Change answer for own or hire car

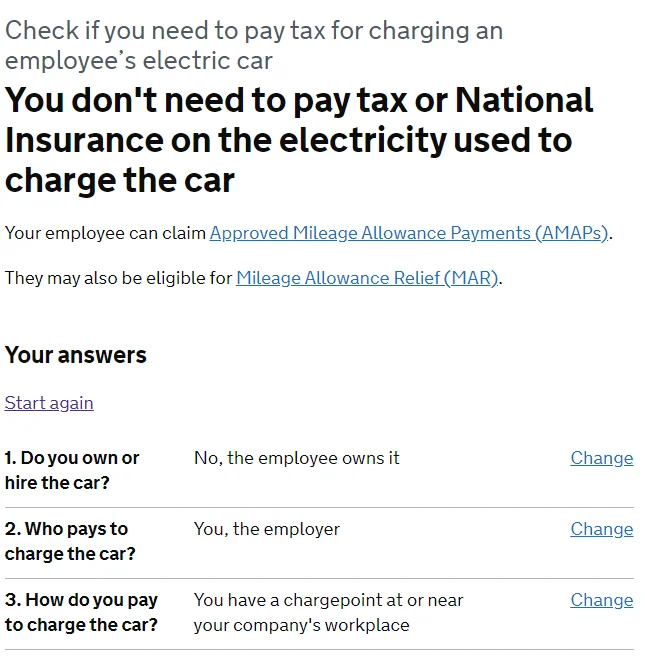coord(602,458)
